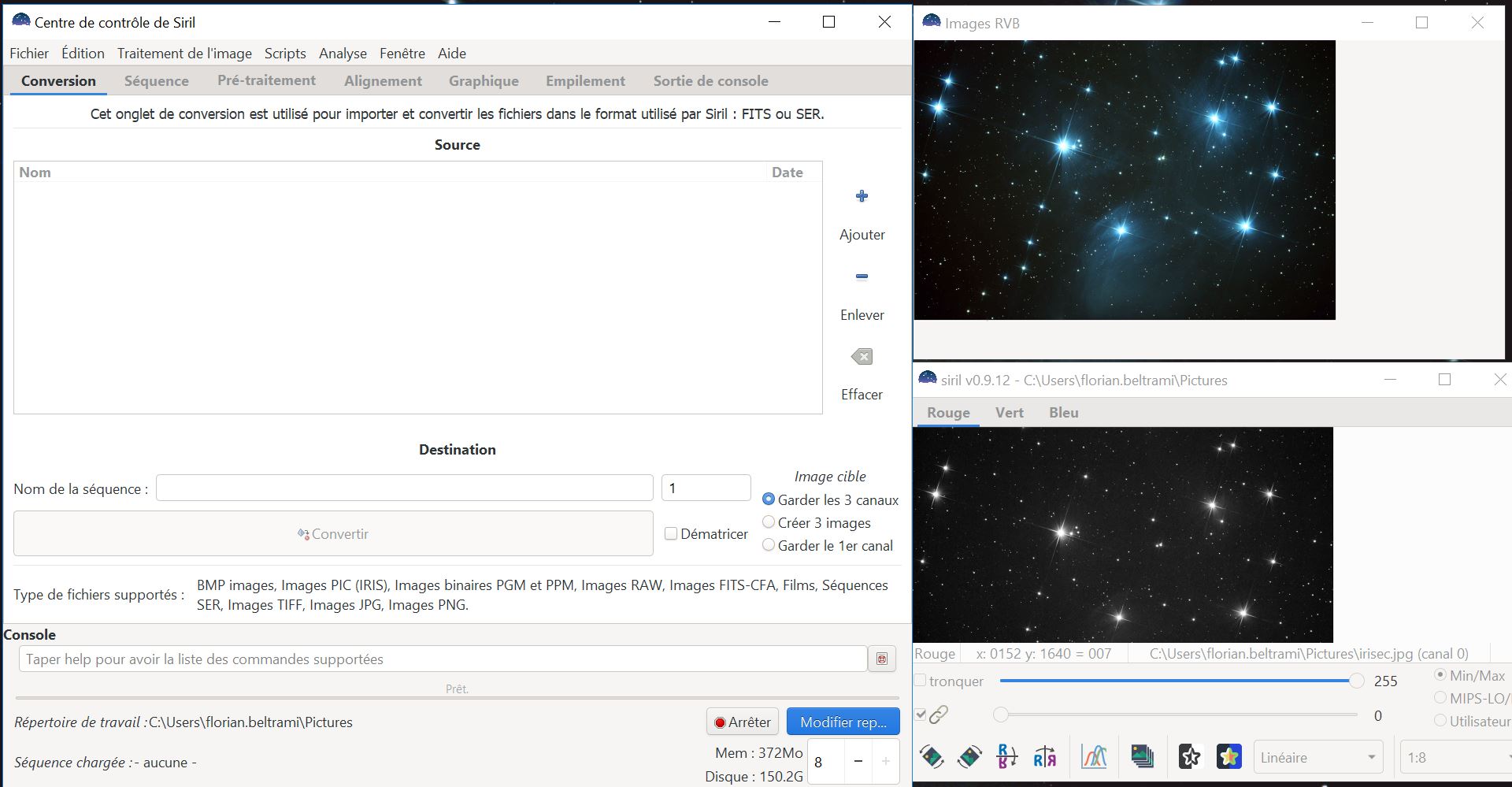Click the Convertir button
This screenshot has height=787, width=1512.
333,533
